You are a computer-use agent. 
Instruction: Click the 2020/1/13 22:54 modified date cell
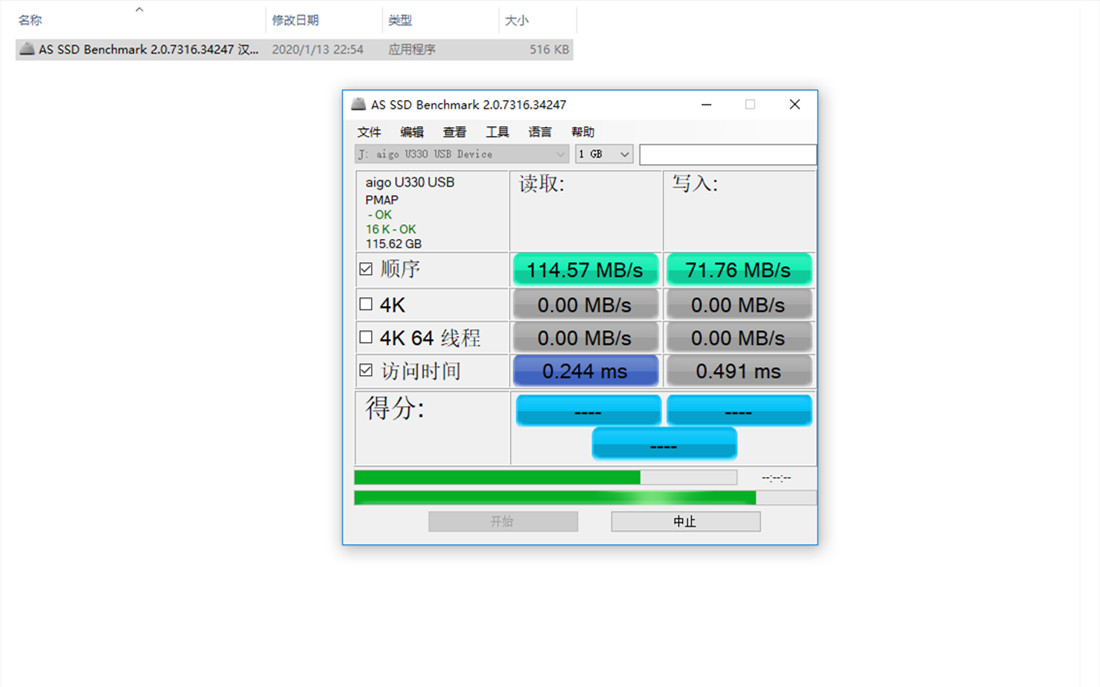point(318,49)
